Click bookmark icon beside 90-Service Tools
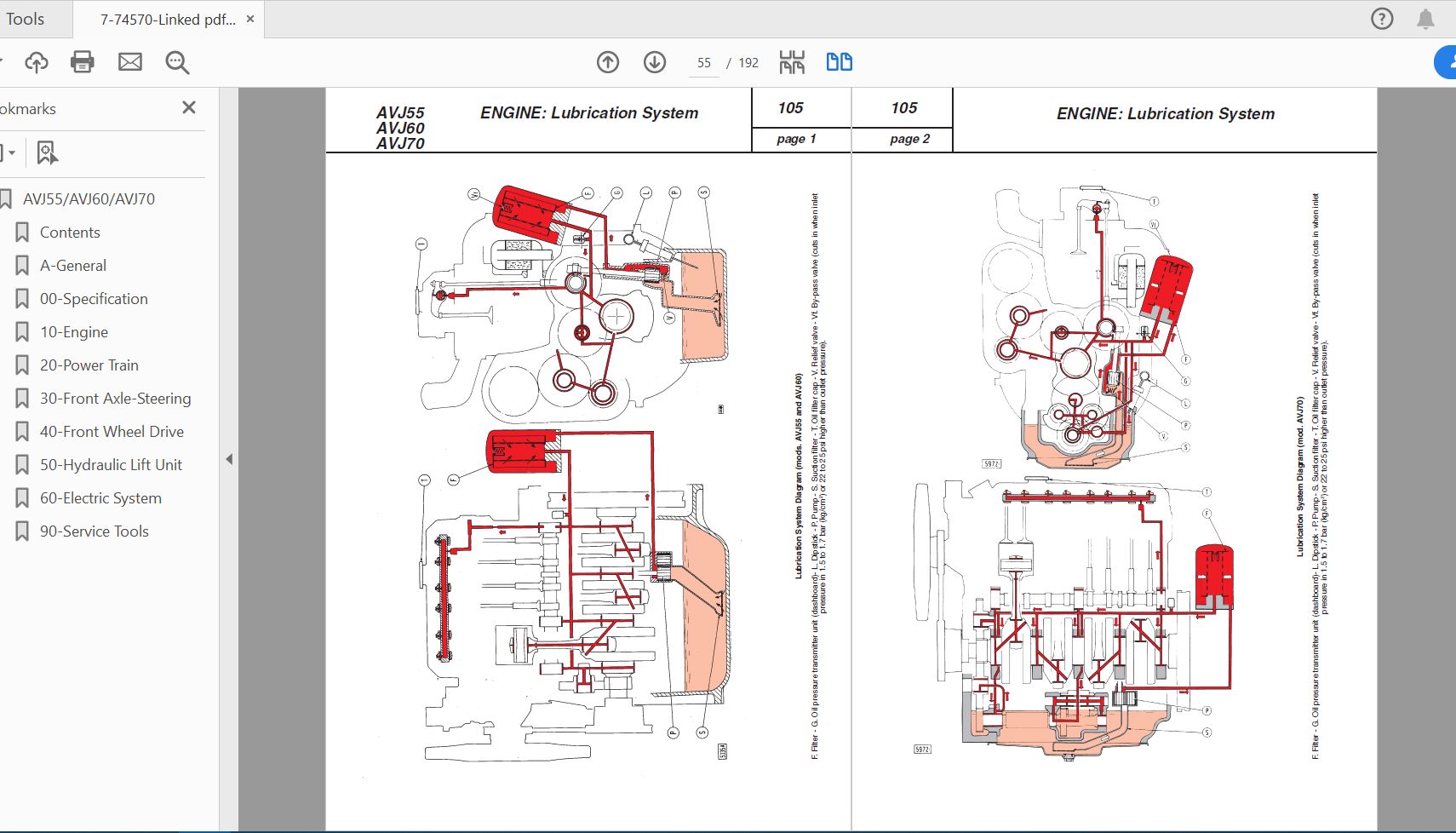This screenshot has height=833, width=1456. point(22,531)
